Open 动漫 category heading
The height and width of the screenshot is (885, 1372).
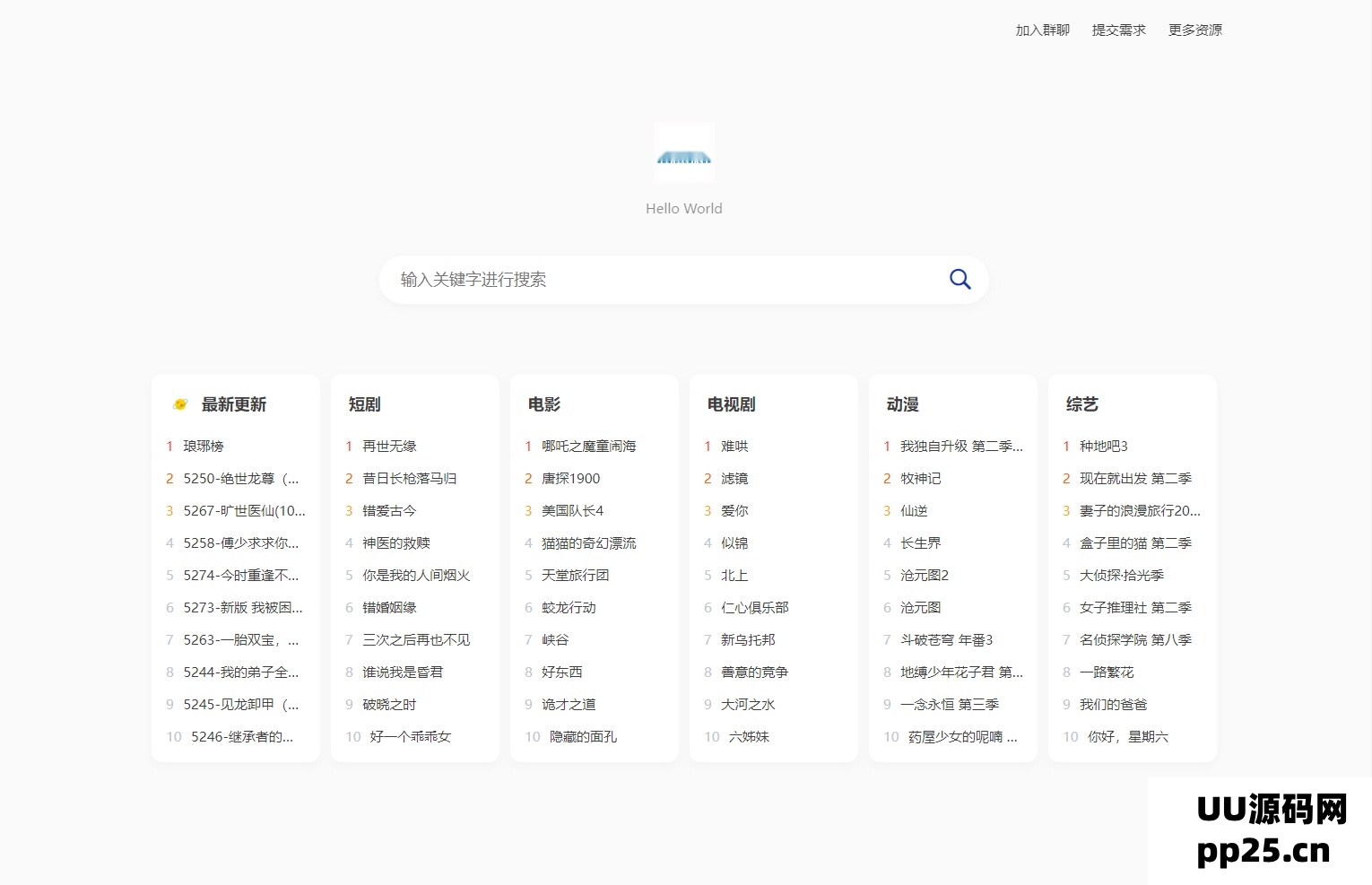[902, 404]
